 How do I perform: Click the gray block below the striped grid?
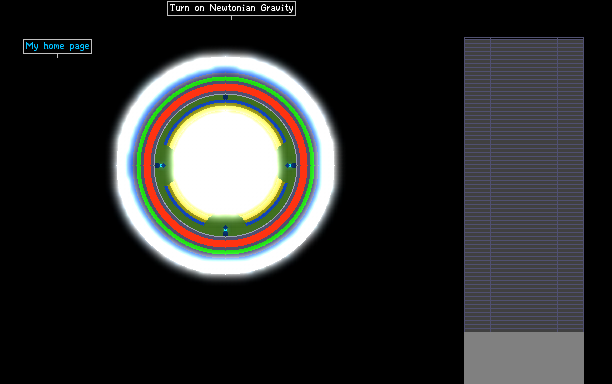524,358
